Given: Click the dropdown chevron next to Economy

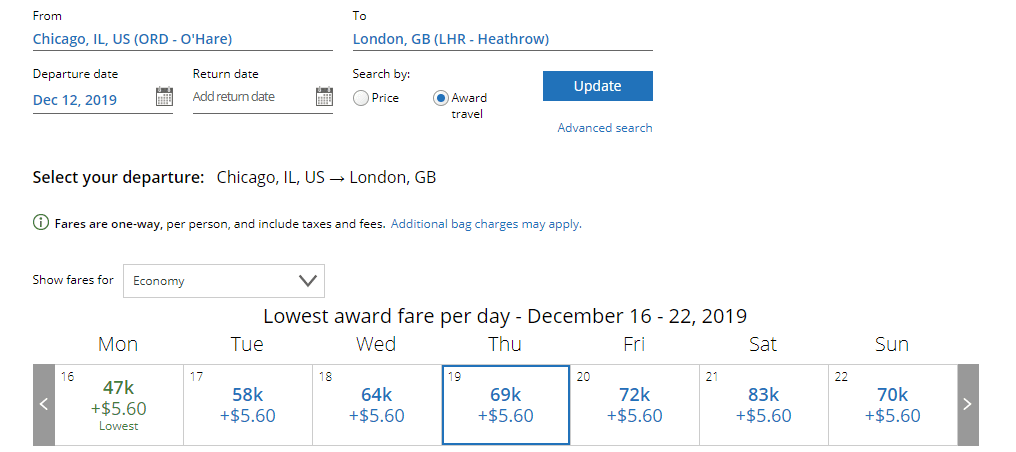Looking at the screenshot, I should 307,280.
